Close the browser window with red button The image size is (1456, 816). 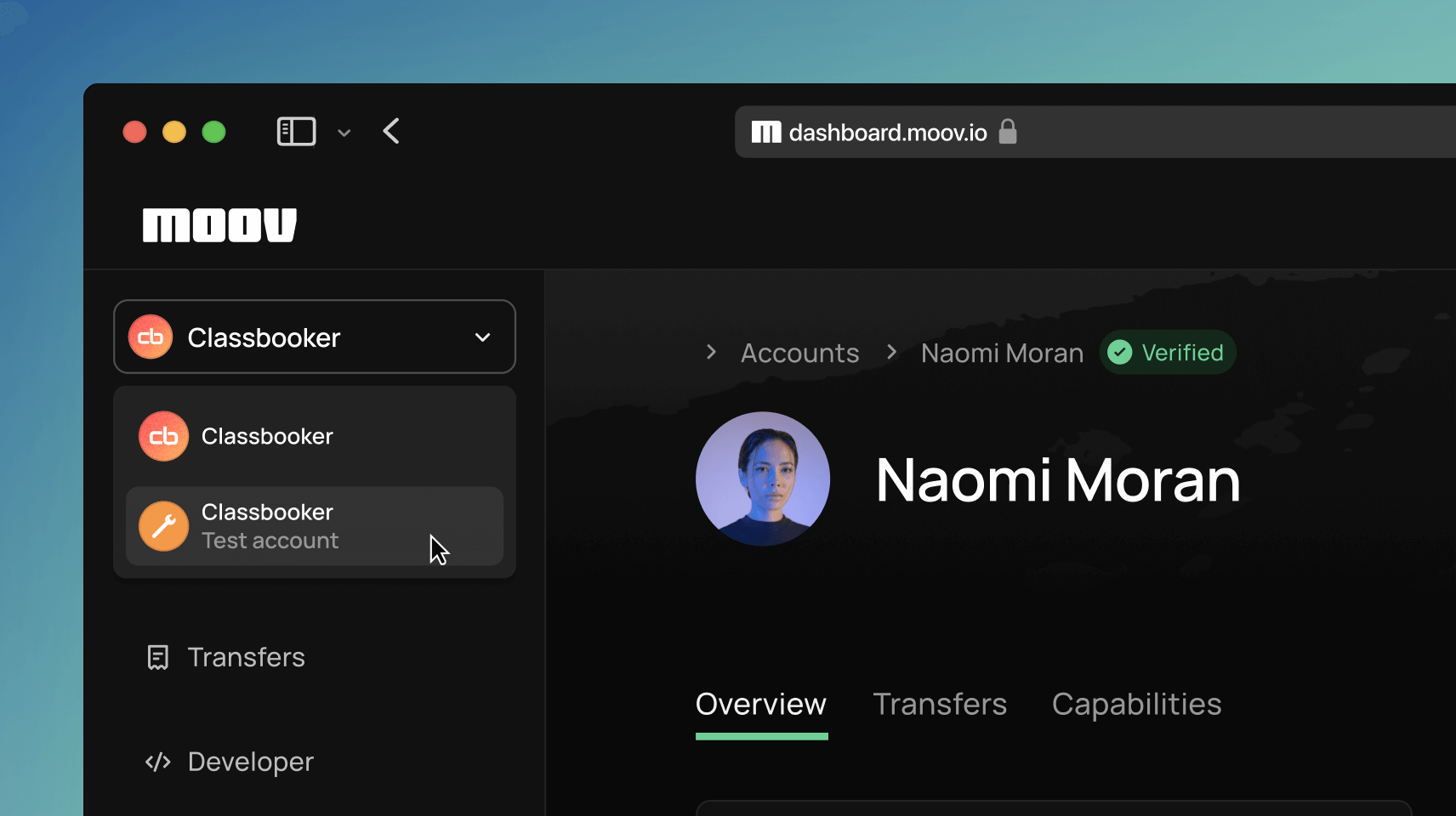pyautogui.click(x=134, y=132)
